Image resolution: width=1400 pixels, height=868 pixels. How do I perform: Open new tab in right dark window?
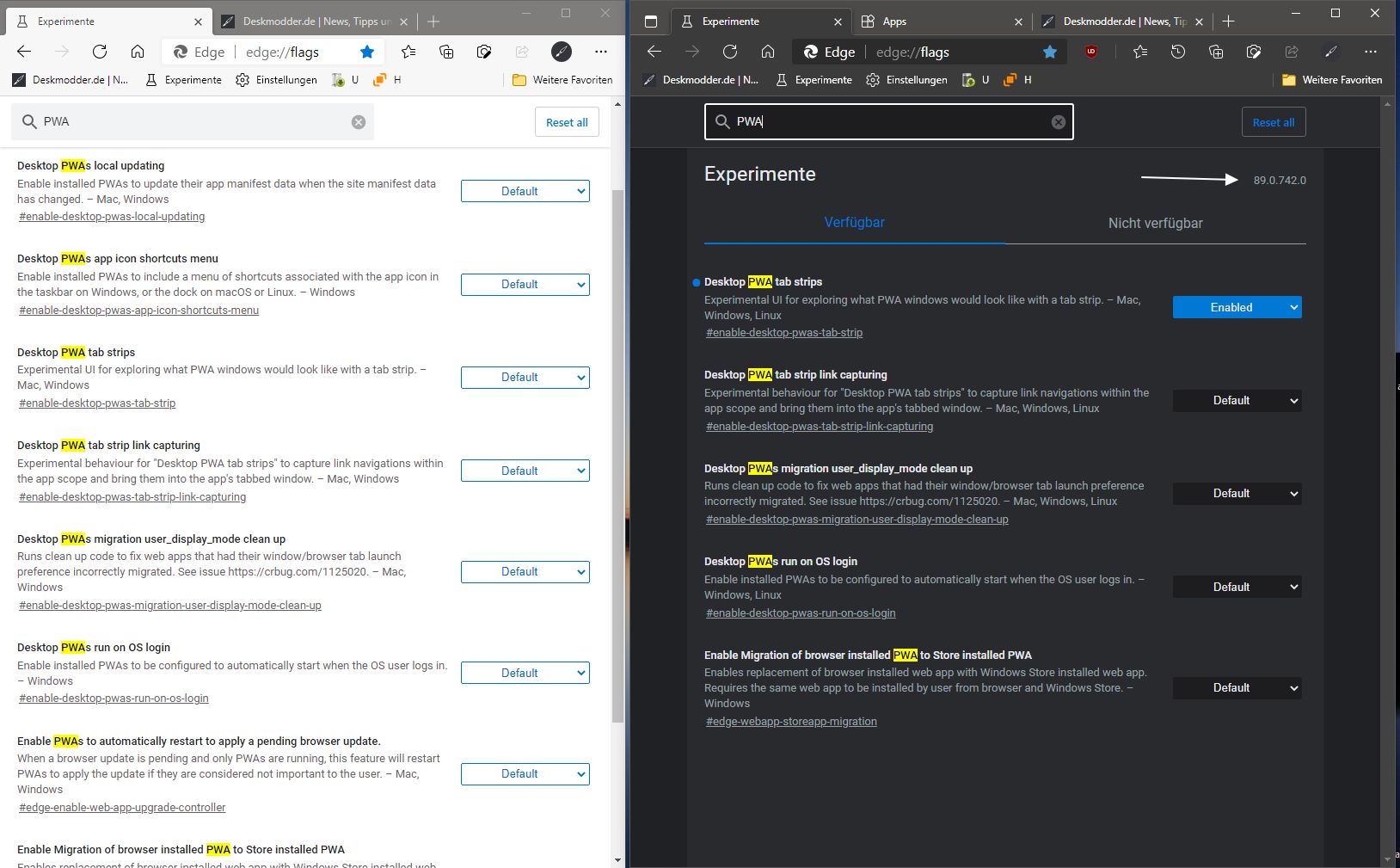[1228, 22]
